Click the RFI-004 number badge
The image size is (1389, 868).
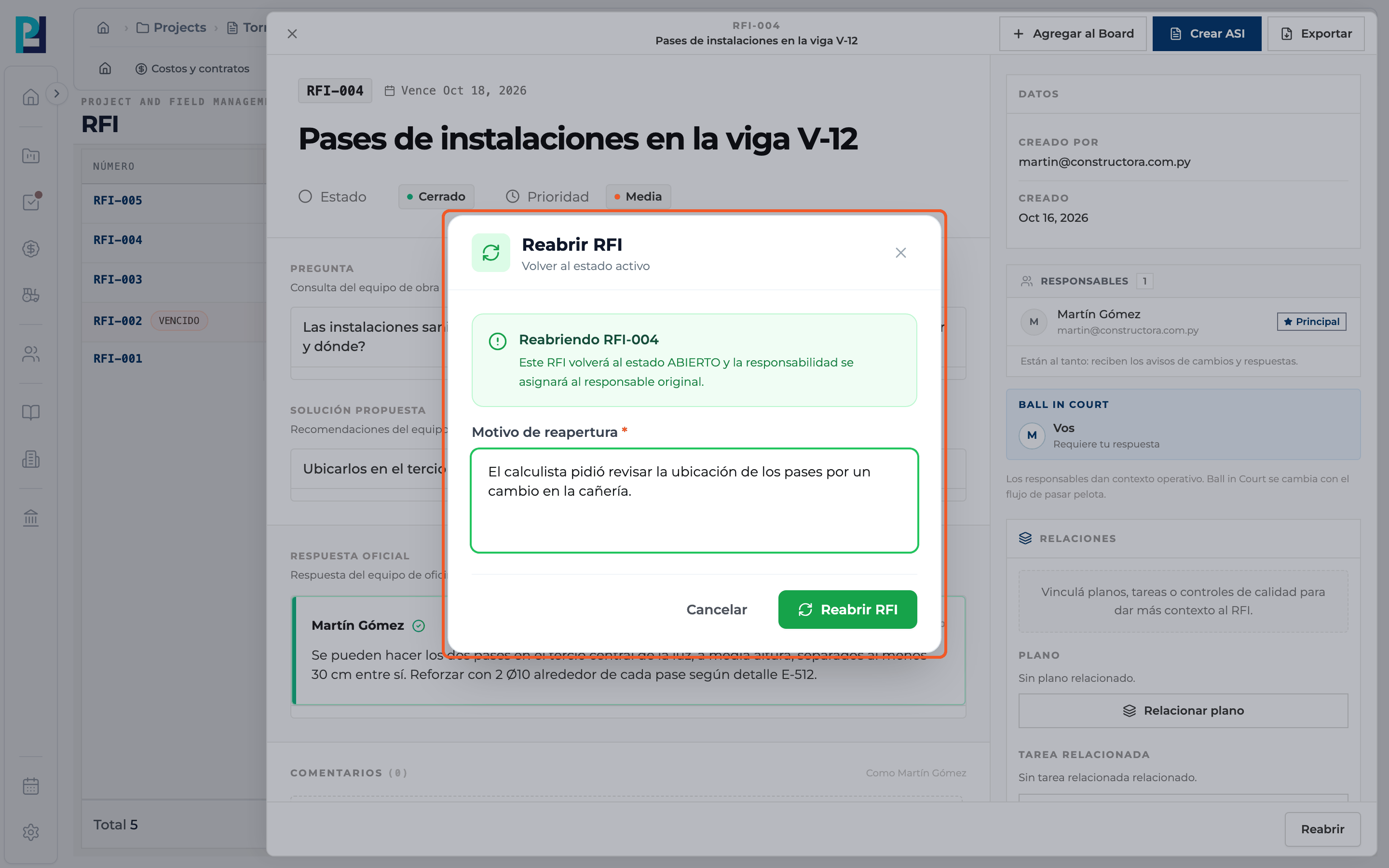[x=335, y=91]
